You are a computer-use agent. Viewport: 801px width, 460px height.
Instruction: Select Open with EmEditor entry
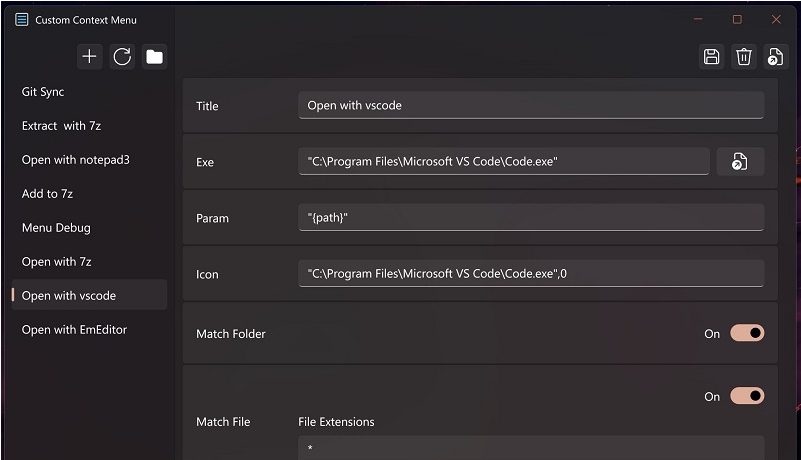click(74, 330)
